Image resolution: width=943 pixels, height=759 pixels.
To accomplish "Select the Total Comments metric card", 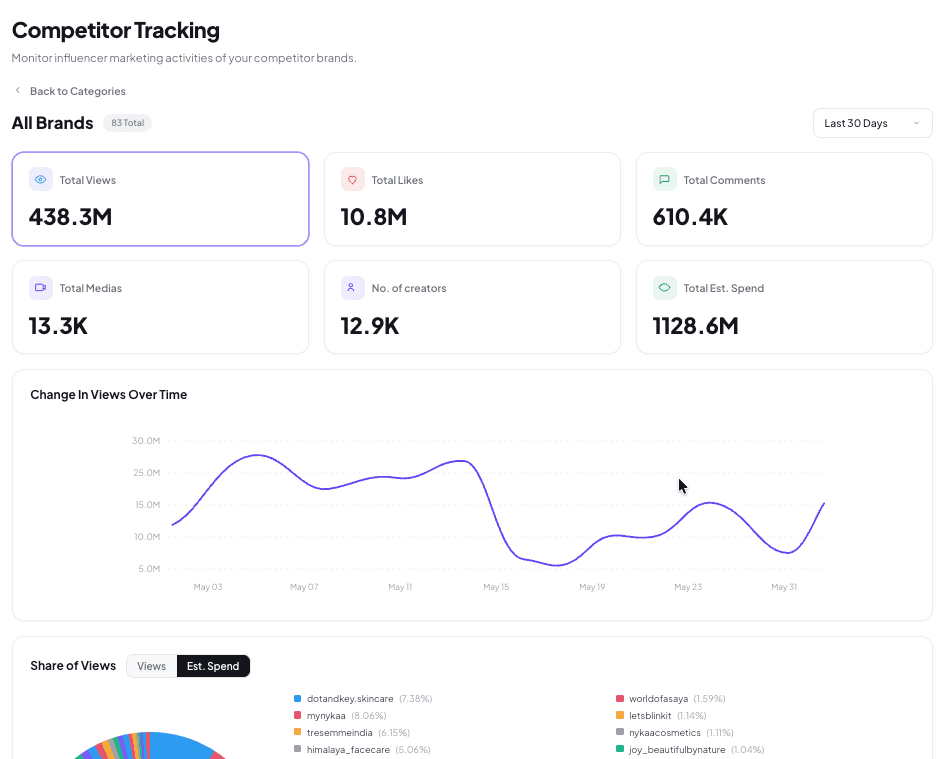I will click(x=784, y=199).
